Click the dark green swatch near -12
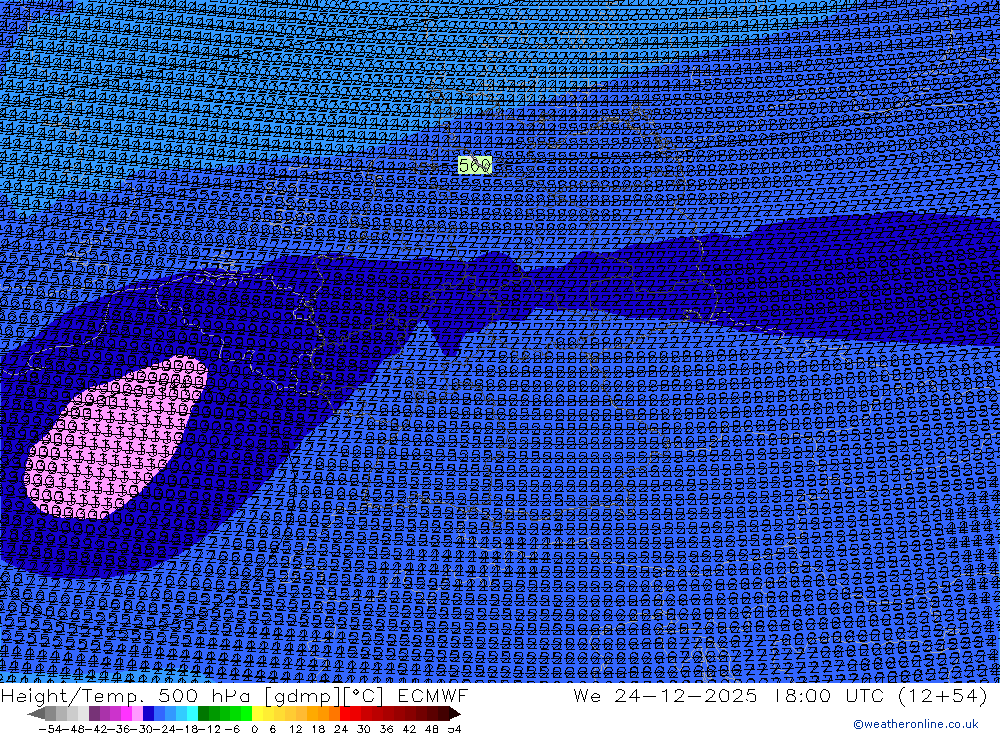The height and width of the screenshot is (733, 1000). pyautogui.click(x=204, y=714)
